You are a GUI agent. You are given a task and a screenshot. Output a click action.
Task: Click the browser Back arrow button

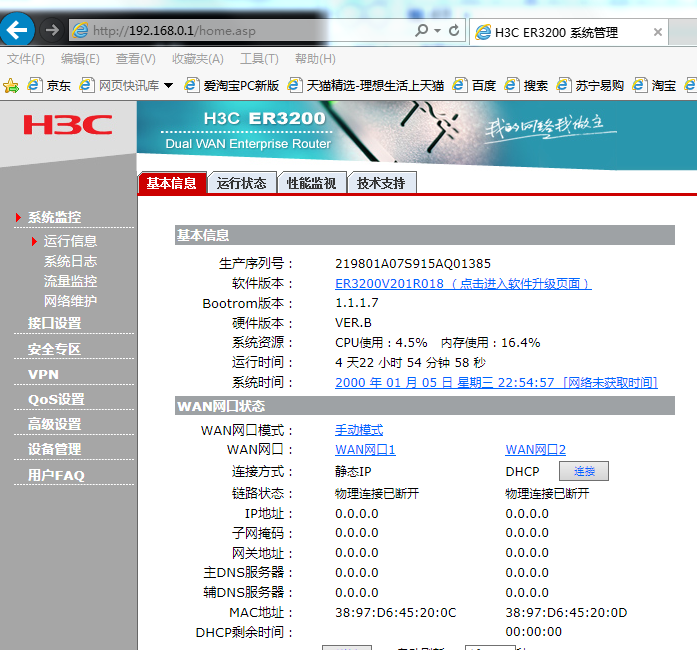16,30
